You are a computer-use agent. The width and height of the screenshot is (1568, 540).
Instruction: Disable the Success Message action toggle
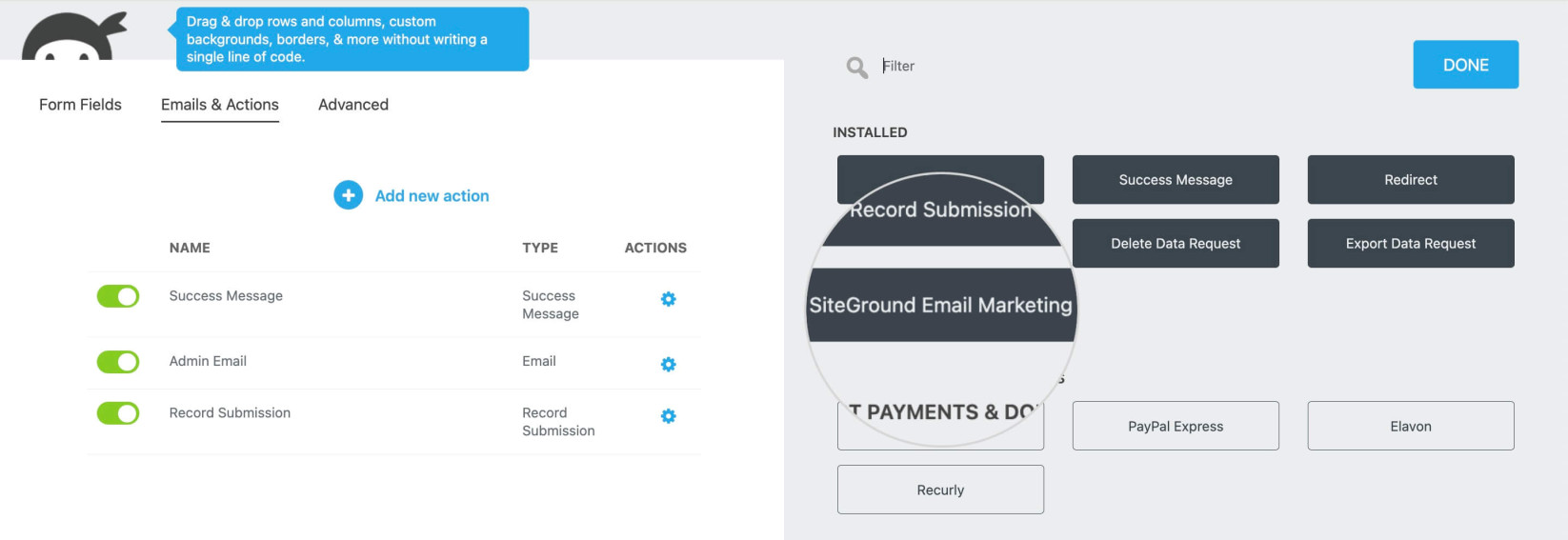click(118, 296)
